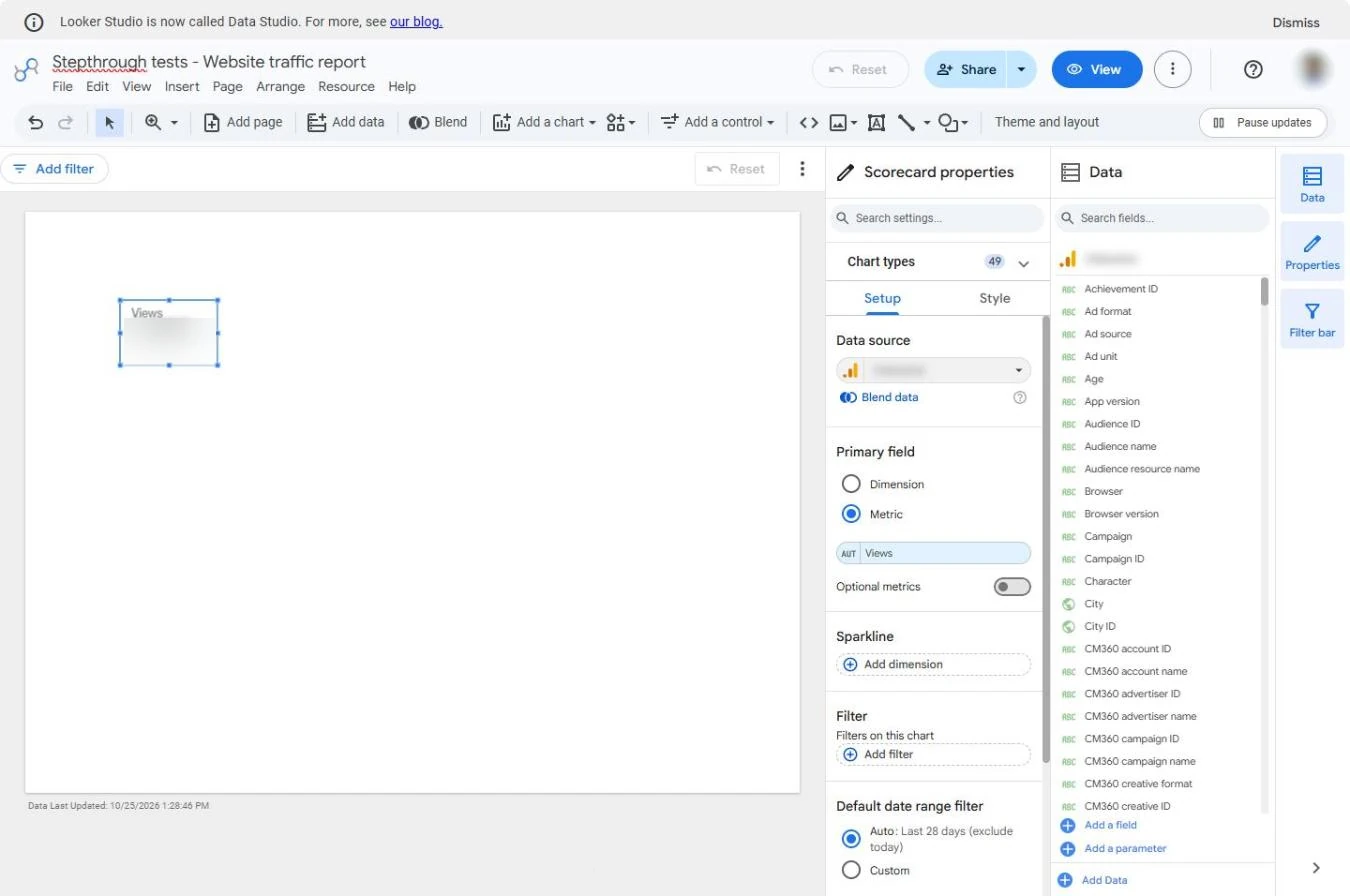
Task: Open the more options three-dot menu beside View
Action: 1173,69
